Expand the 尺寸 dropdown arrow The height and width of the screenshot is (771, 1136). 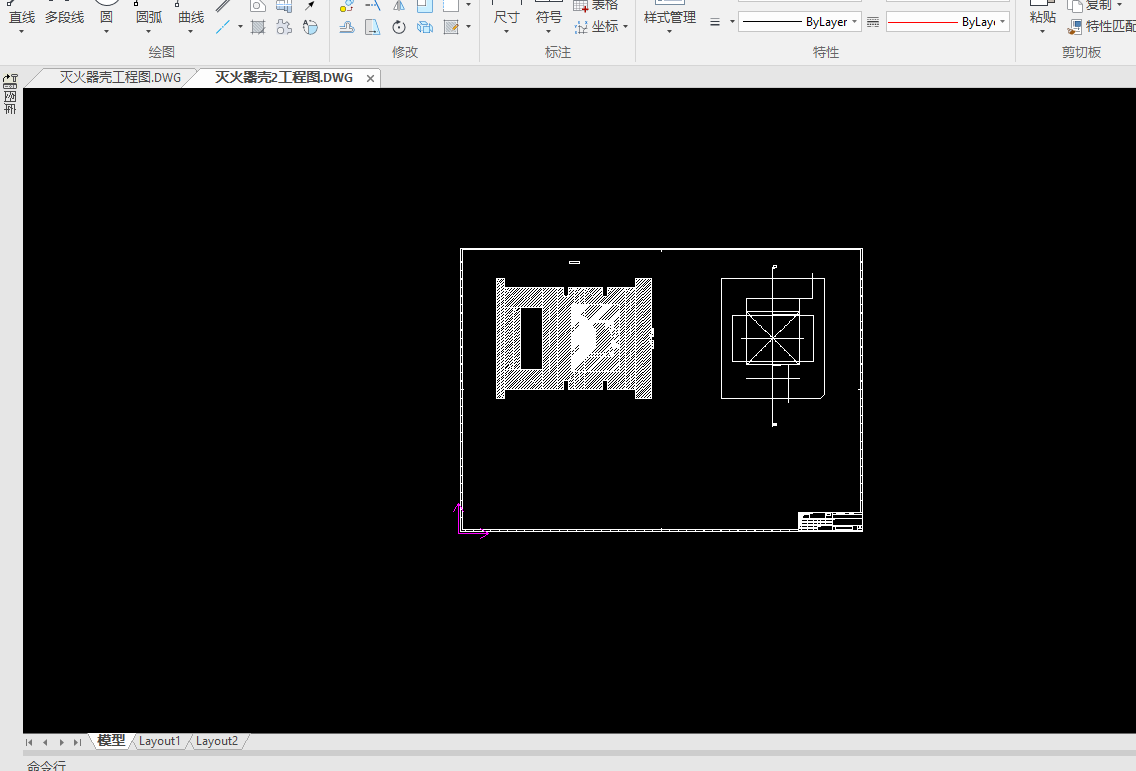[x=506, y=32]
